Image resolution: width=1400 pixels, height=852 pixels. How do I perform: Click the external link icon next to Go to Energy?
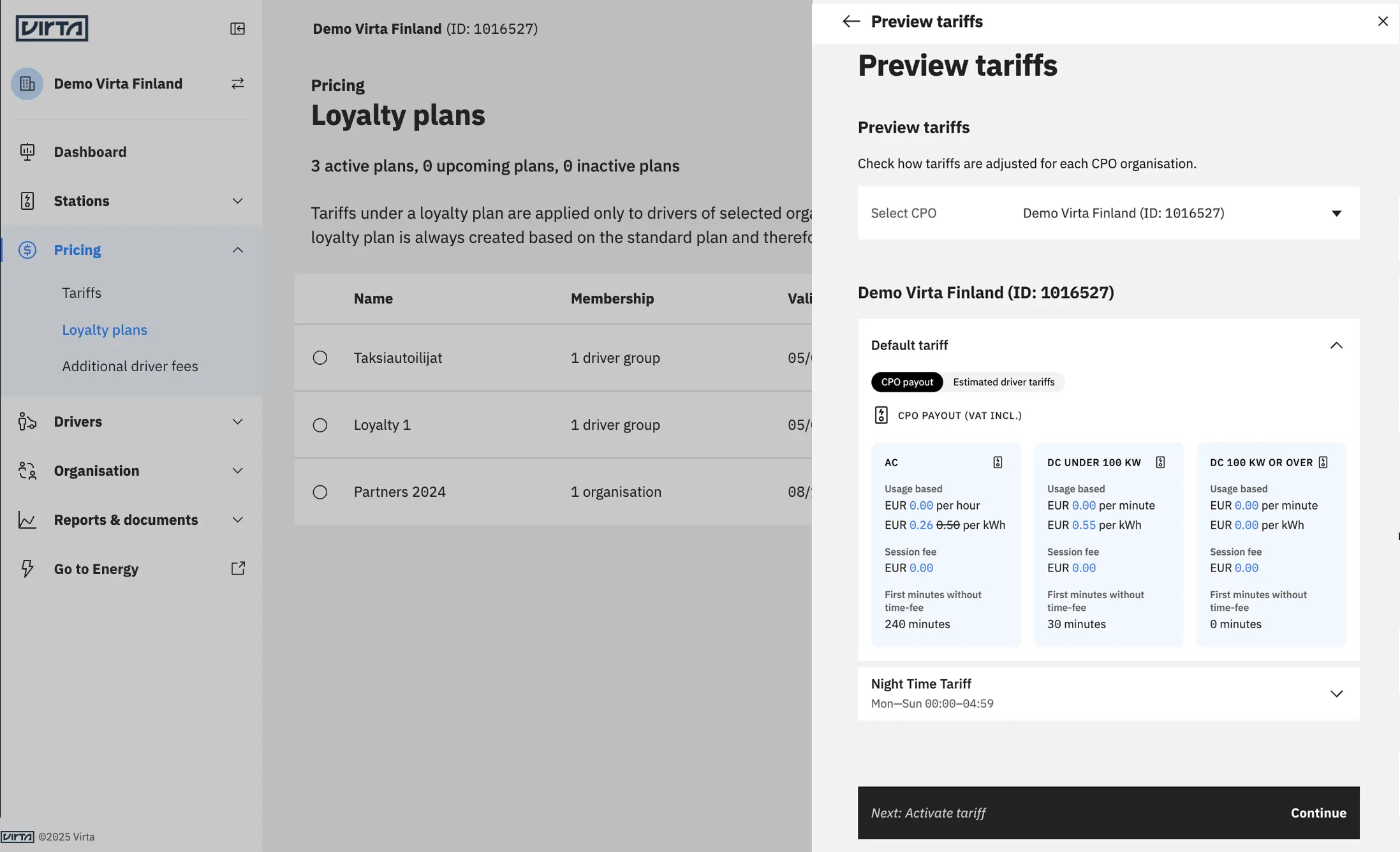click(237, 568)
